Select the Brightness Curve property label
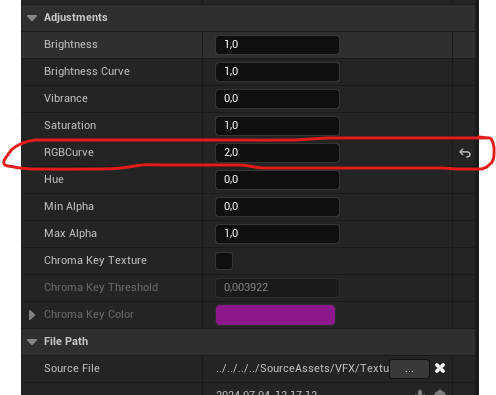 click(87, 71)
